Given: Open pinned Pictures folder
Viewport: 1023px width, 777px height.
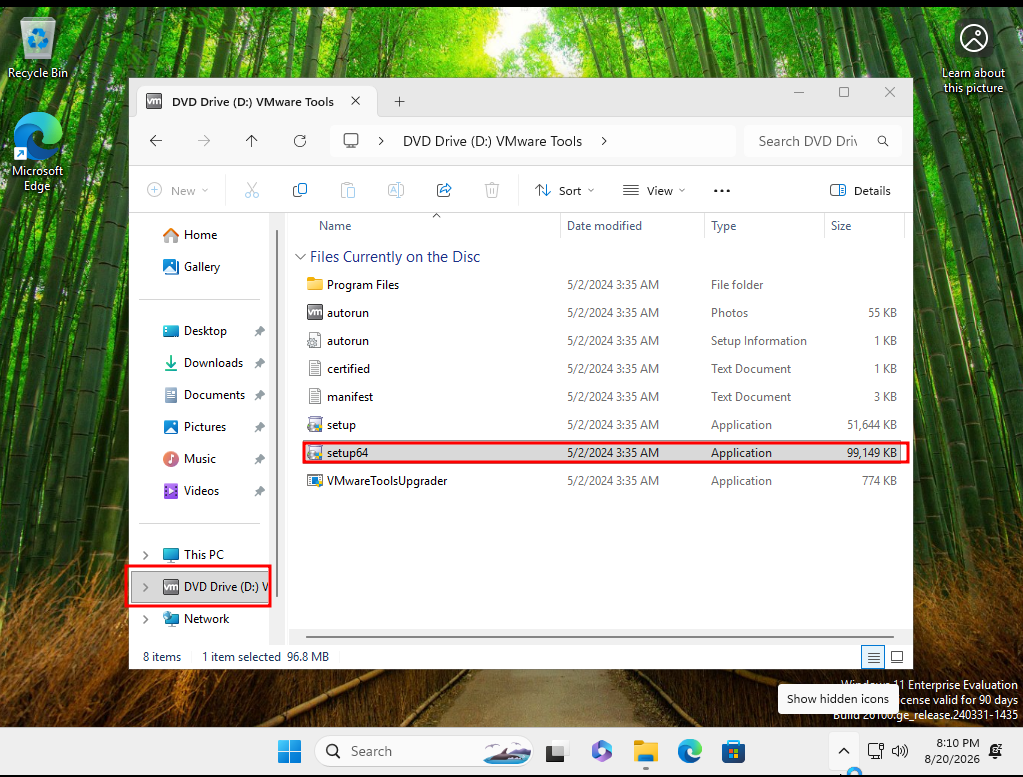Looking at the screenshot, I should 205,427.
